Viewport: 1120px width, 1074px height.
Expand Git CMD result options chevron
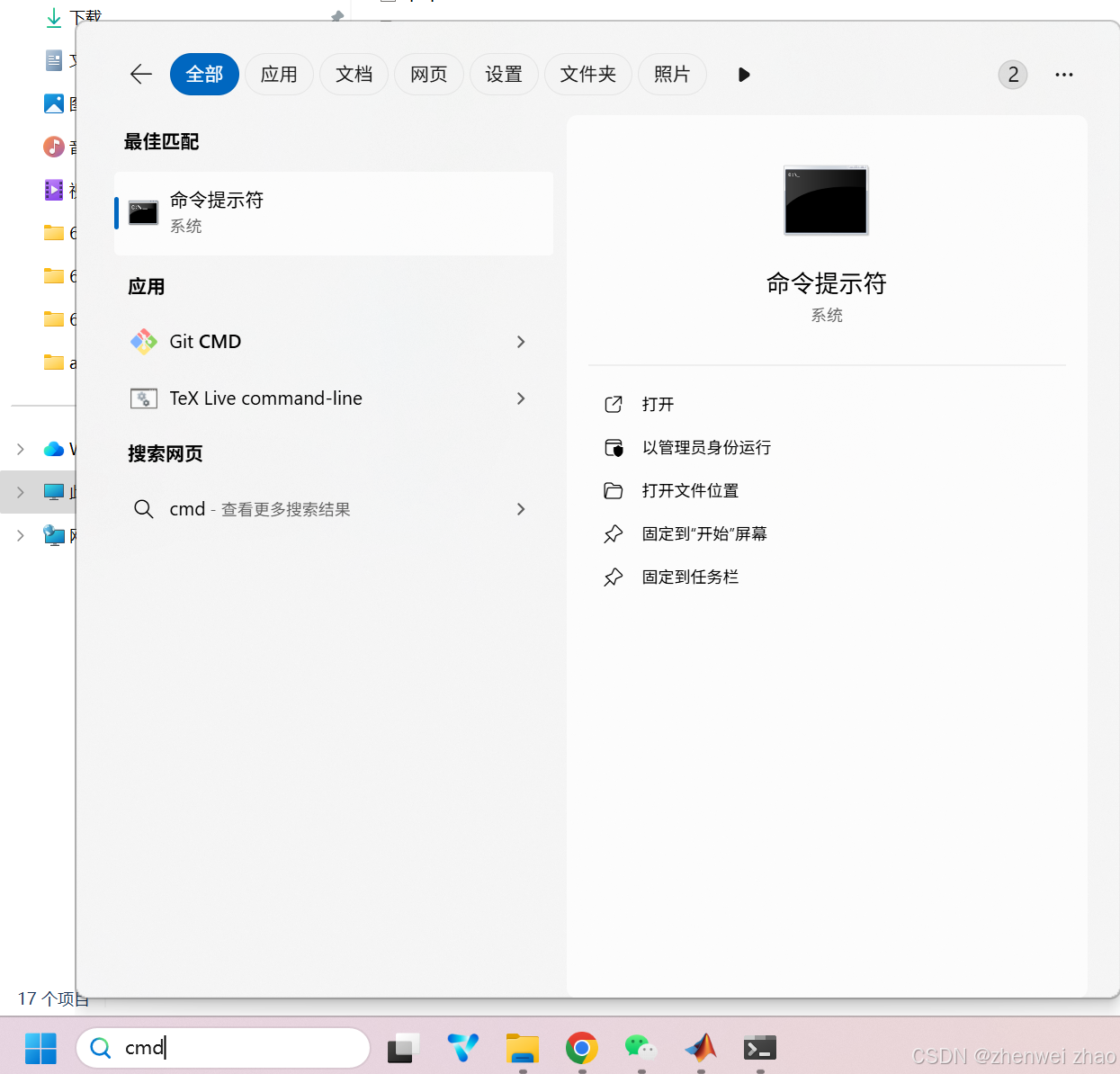pyautogui.click(x=521, y=342)
